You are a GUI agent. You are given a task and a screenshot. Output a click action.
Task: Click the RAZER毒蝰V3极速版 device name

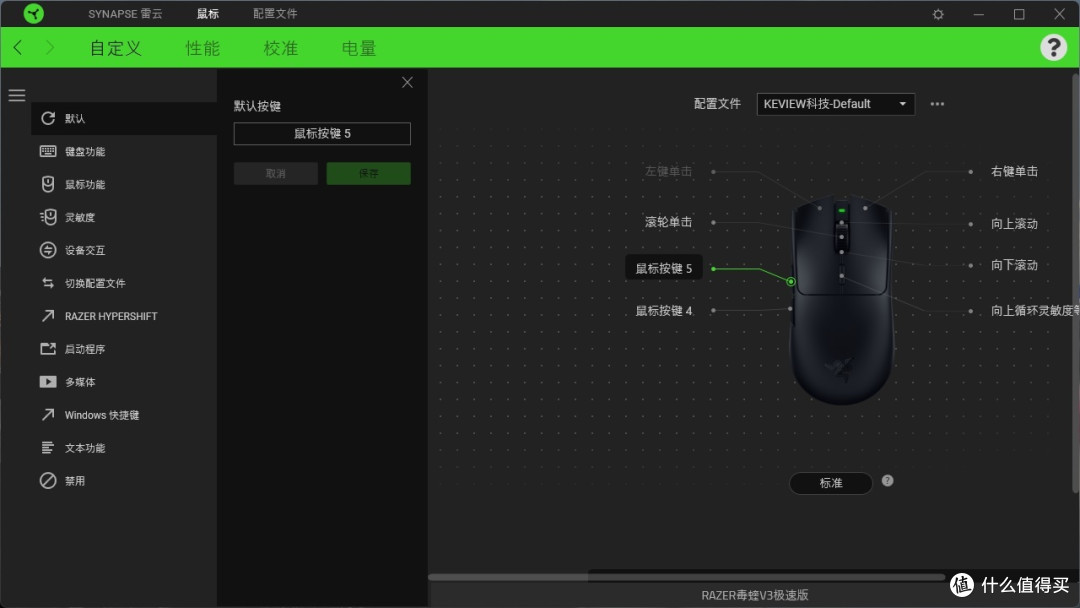pos(754,595)
